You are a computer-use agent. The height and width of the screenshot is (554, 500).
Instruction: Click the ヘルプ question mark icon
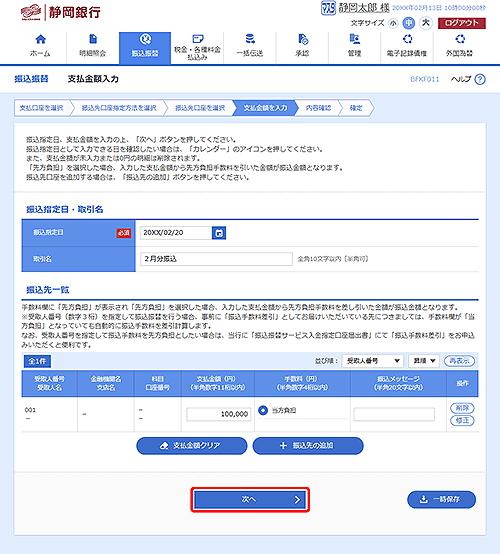pyautogui.click(x=480, y=79)
